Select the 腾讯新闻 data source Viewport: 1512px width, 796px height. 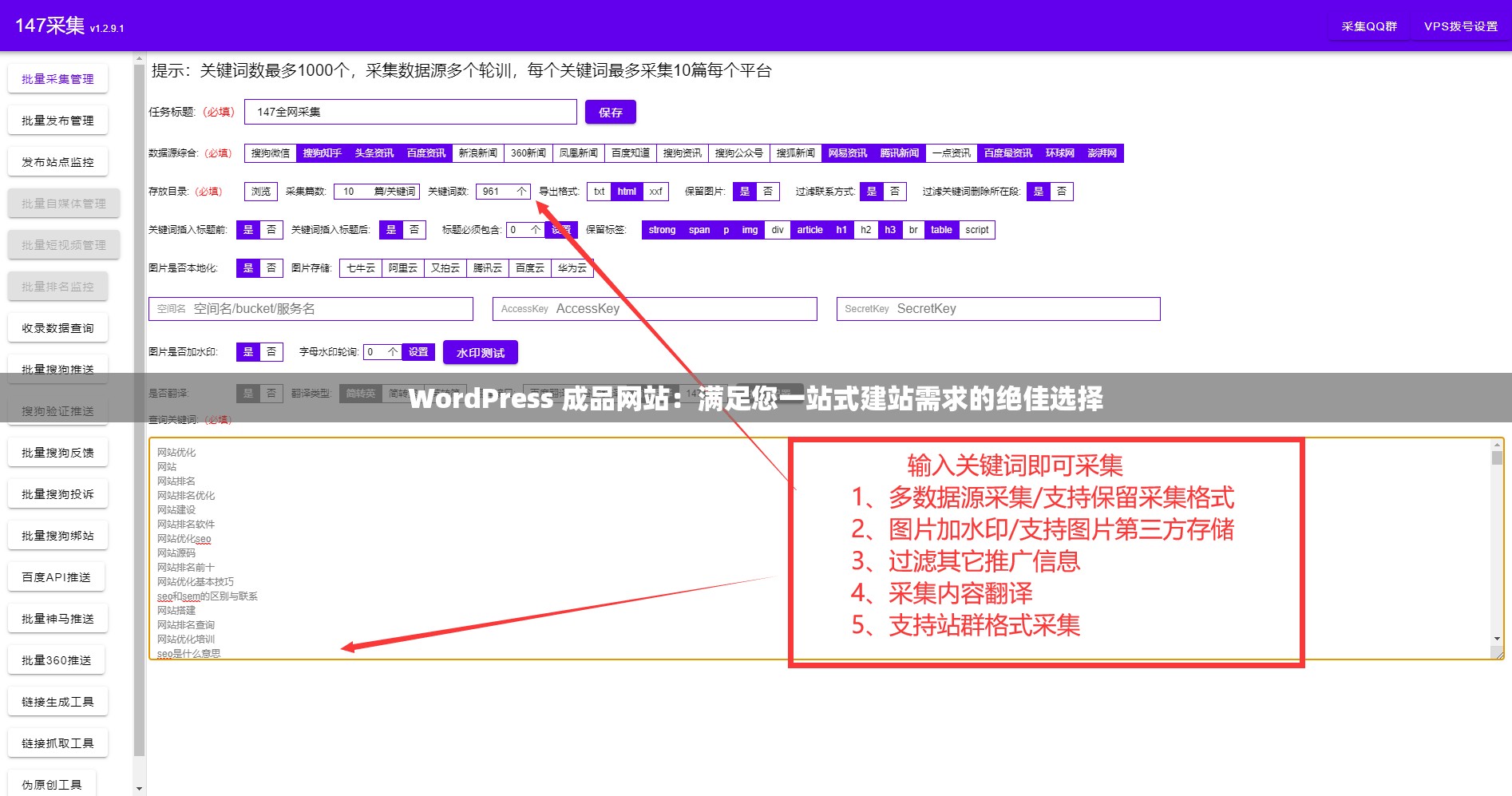pos(898,152)
